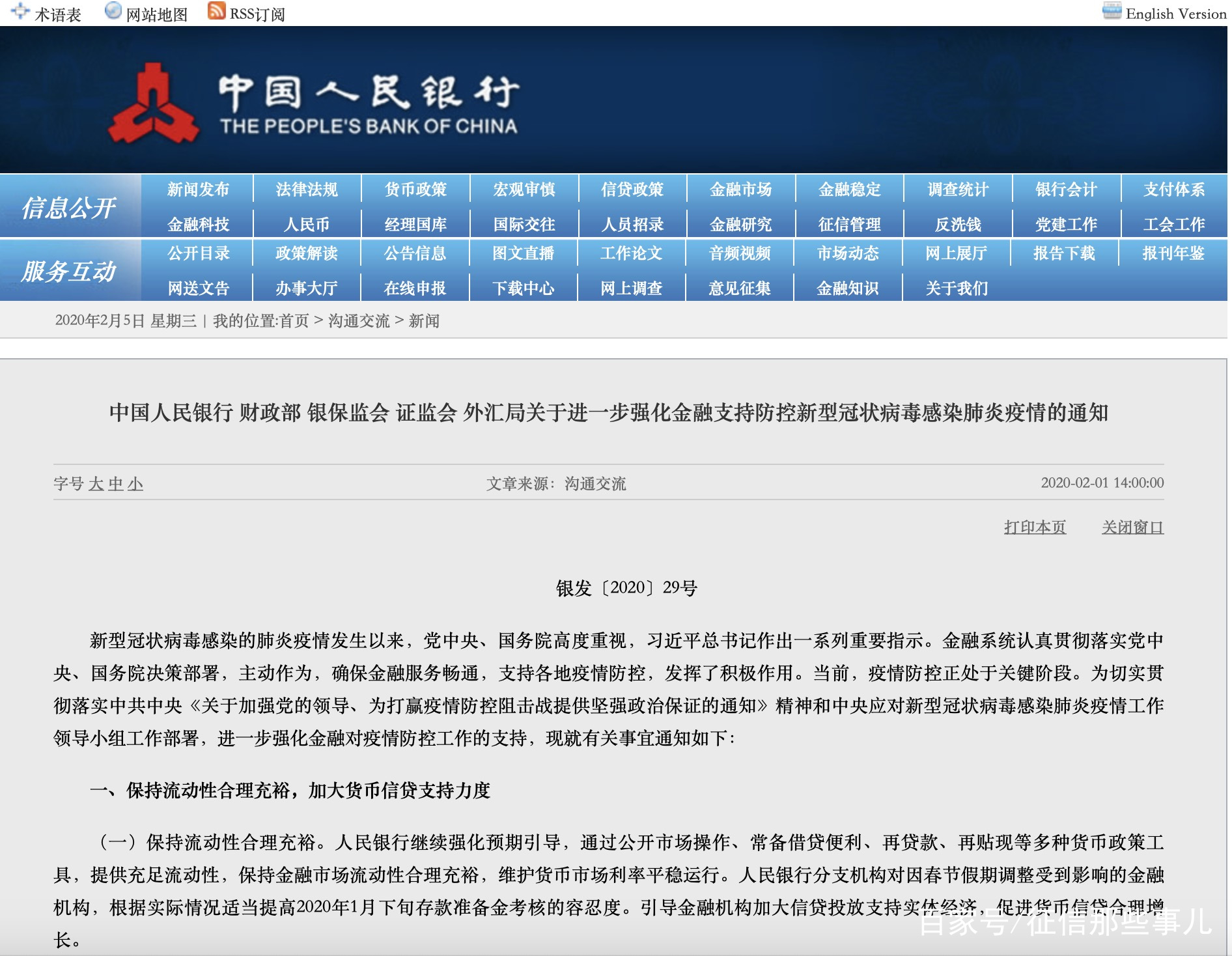Click the 术语表 glossary icon
Screen dimensions: 1232x956
pyautogui.click(x=20, y=11)
